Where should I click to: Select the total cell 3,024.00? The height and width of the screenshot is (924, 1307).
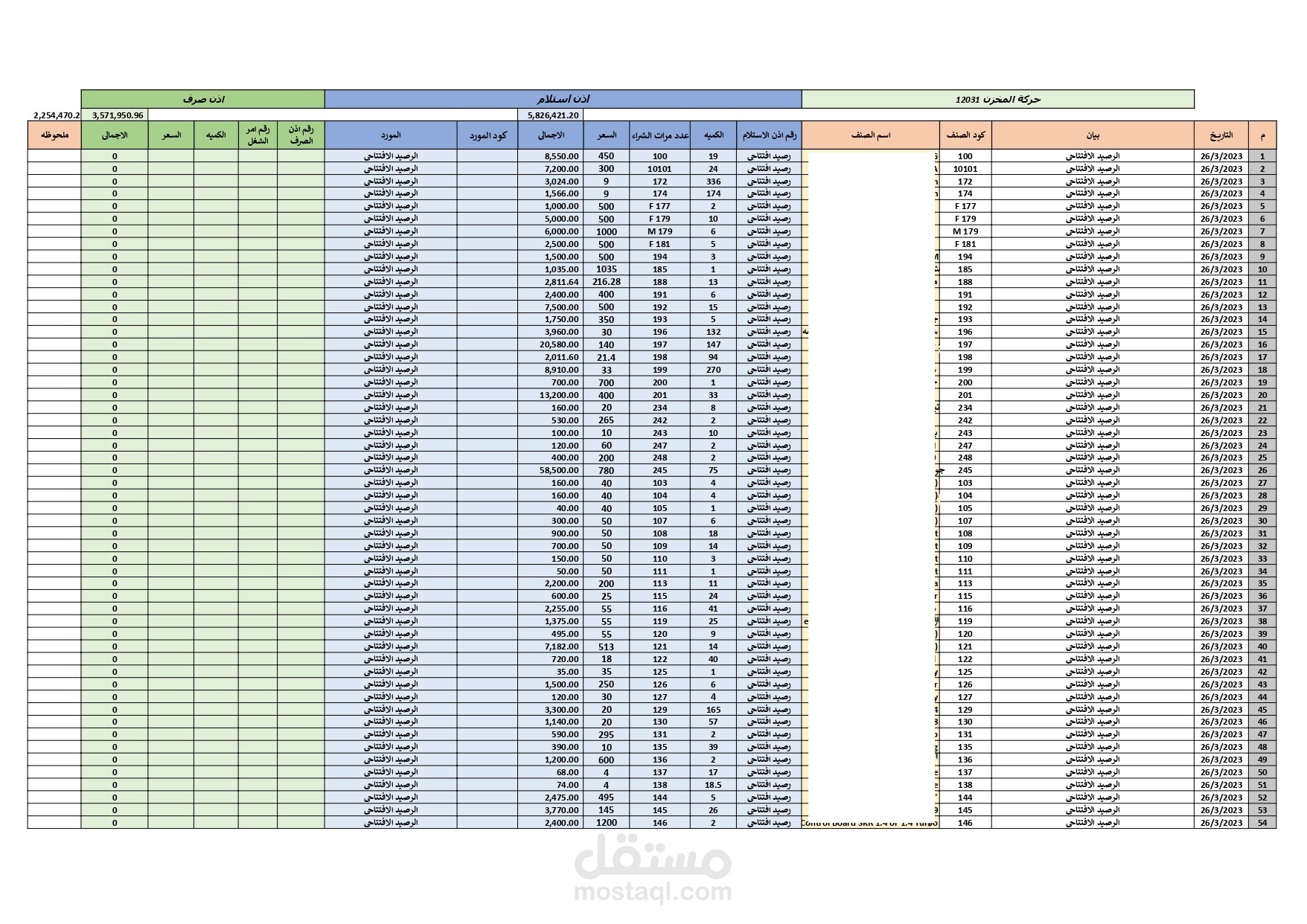[551, 182]
